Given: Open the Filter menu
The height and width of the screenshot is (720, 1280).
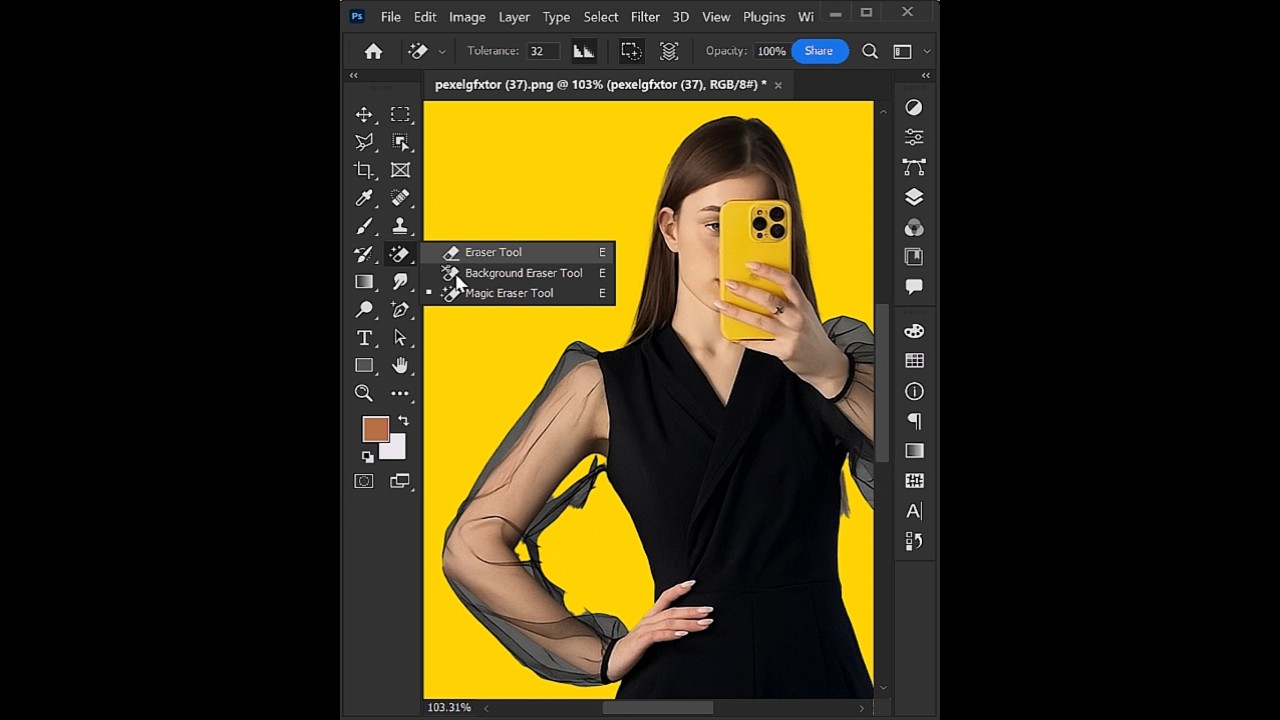Looking at the screenshot, I should pos(645,17).
